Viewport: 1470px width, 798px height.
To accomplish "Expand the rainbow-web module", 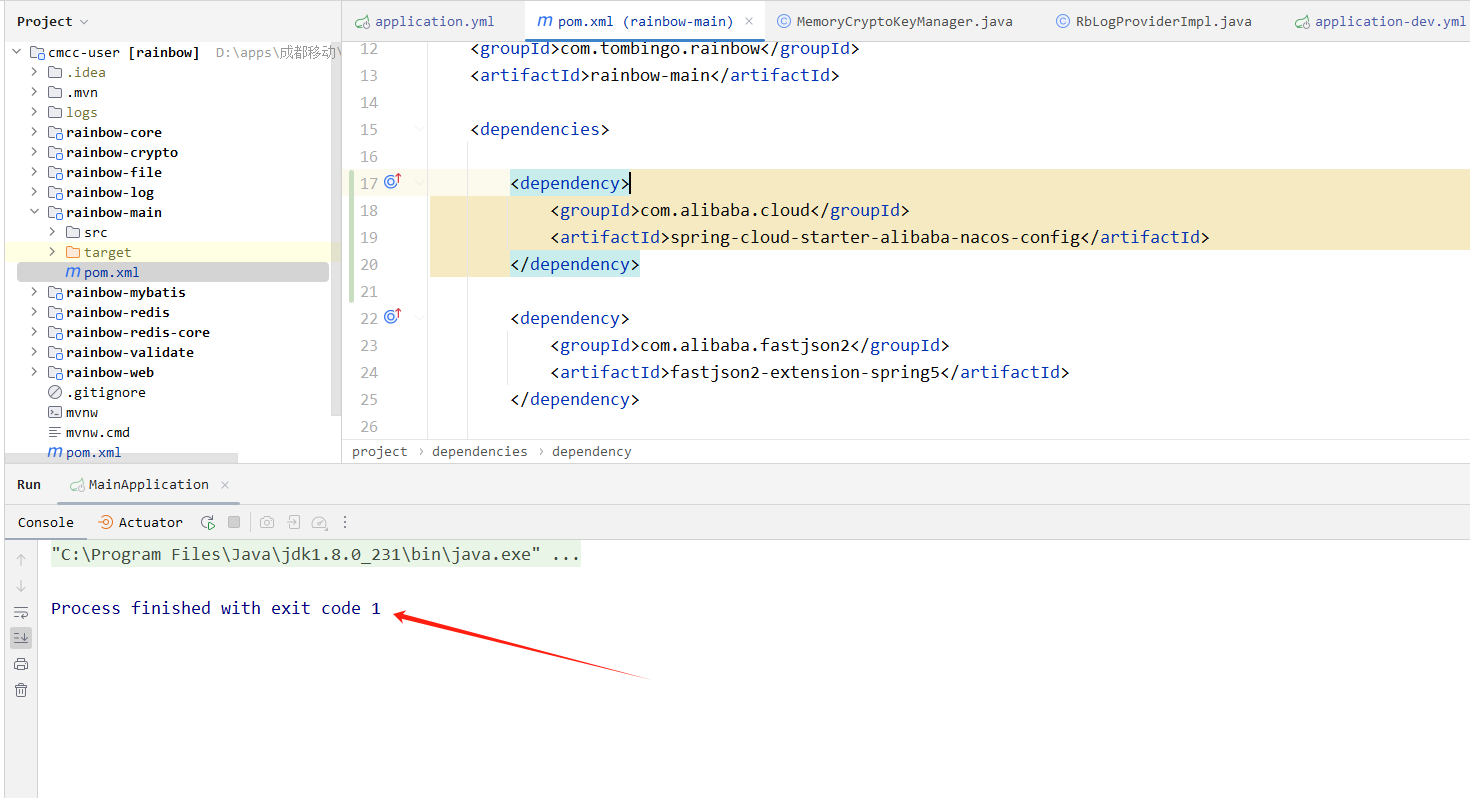I will pyautogui.click(x=35, y=372).
